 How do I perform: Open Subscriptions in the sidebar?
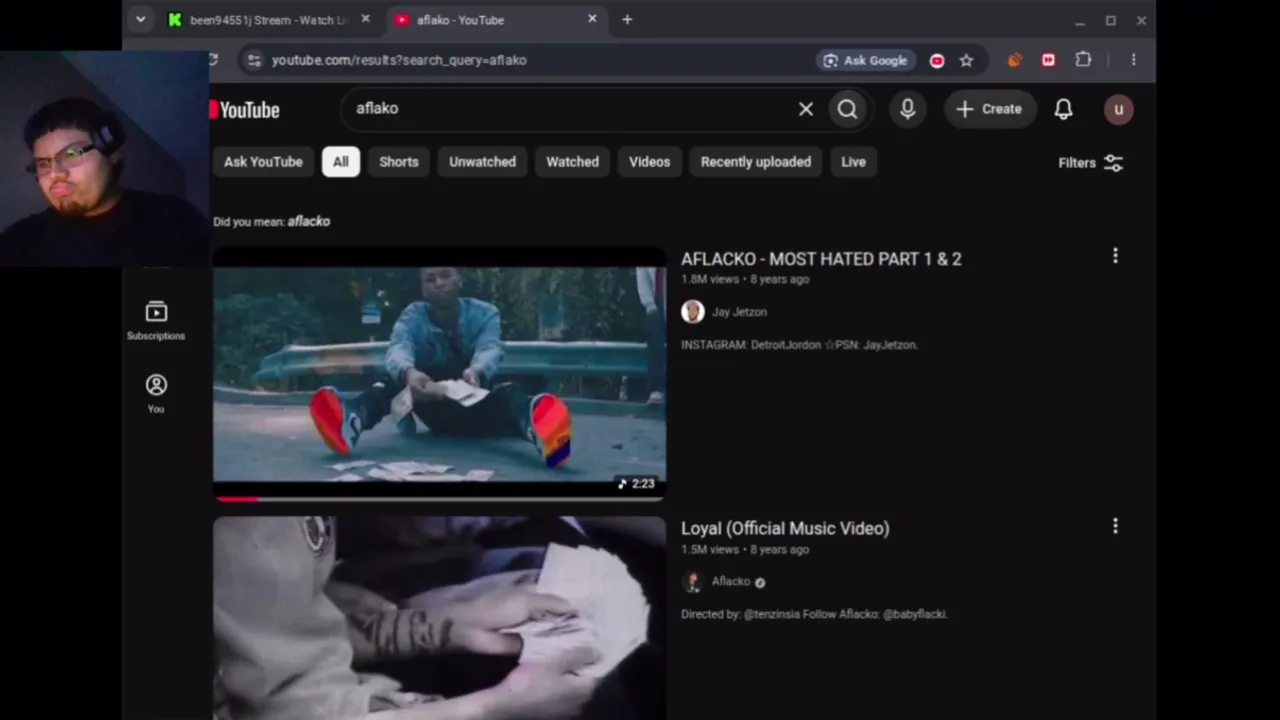156,321
